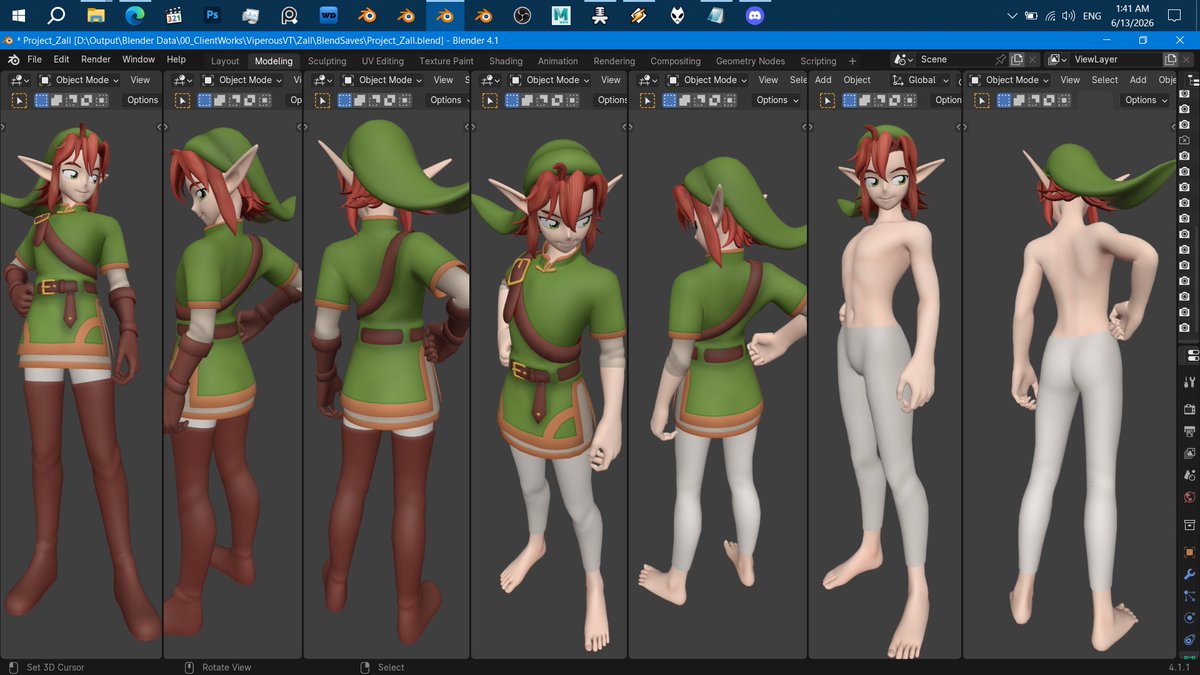Viewport: 1200px width, 675px height.
Task: Click the ViewLayer name field
Action: point(1117,60)
